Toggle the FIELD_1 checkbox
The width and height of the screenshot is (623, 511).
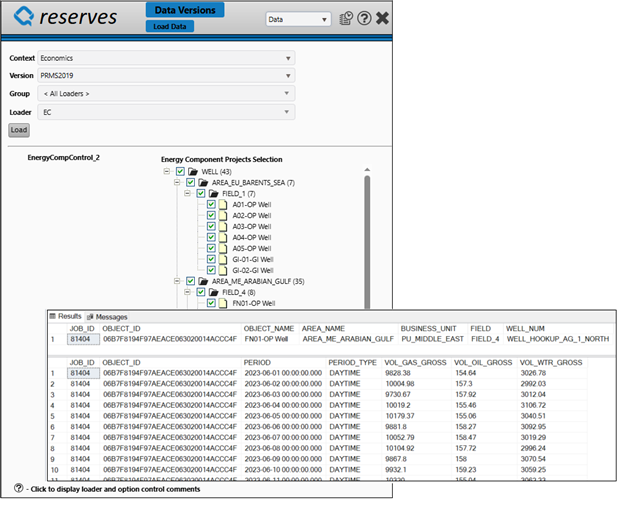pos(201,193)
